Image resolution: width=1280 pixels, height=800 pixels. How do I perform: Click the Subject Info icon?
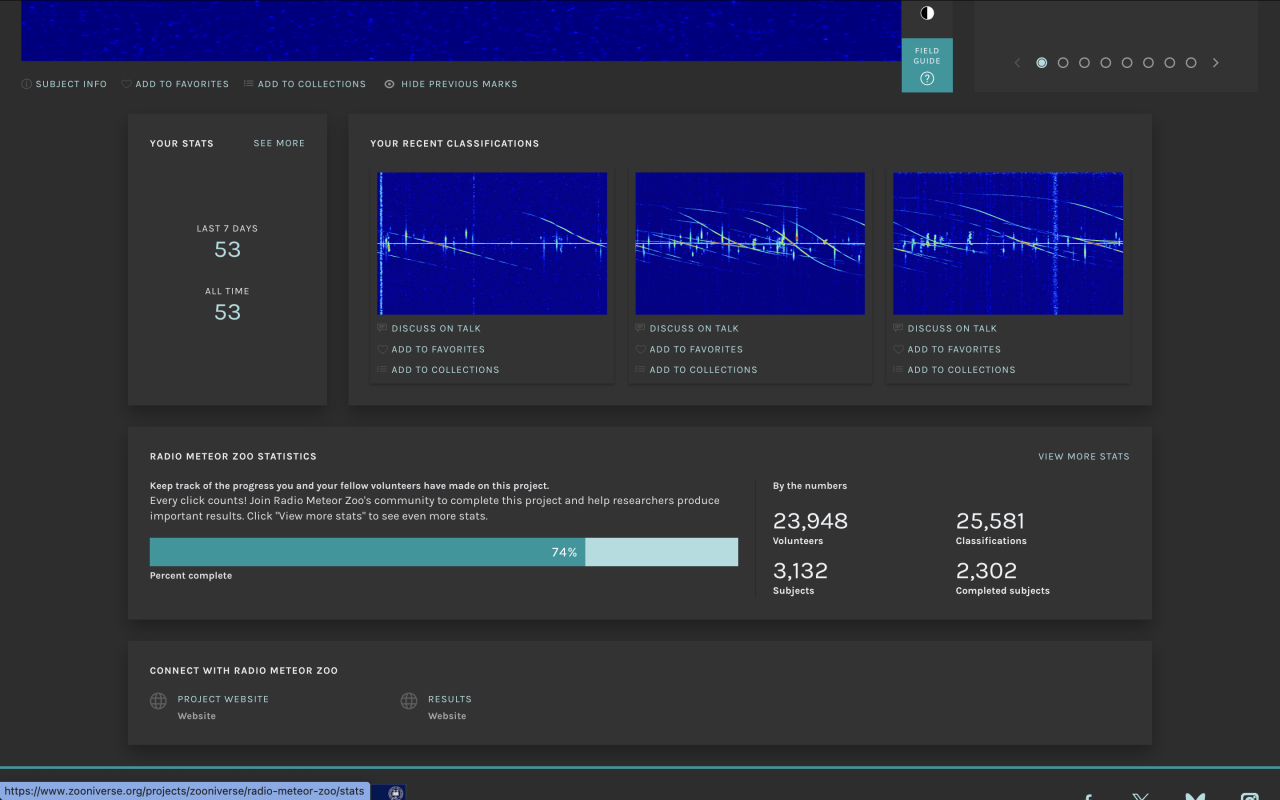(x=27, y=84)
